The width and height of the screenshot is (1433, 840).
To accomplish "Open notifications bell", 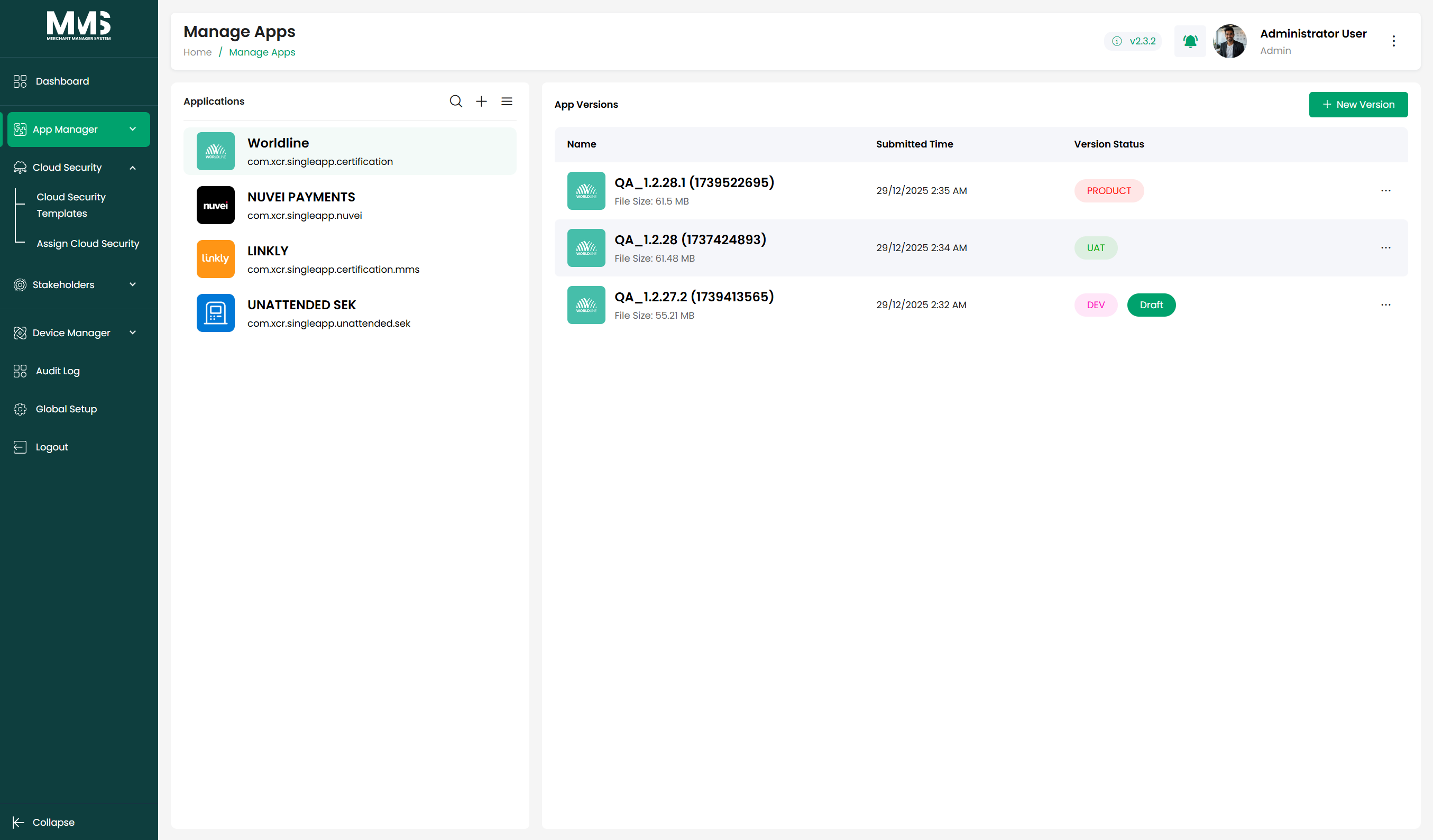I will click(1190, 41).
